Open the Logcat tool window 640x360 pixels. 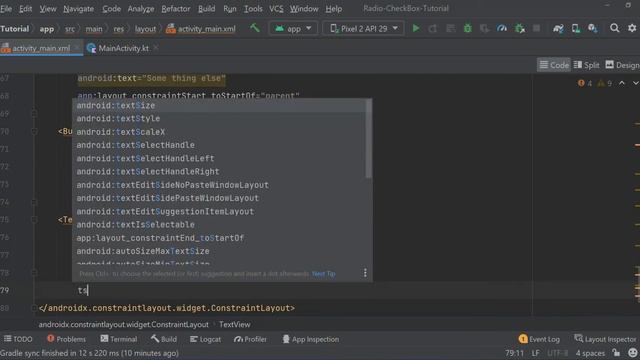(x=205, y=339)
